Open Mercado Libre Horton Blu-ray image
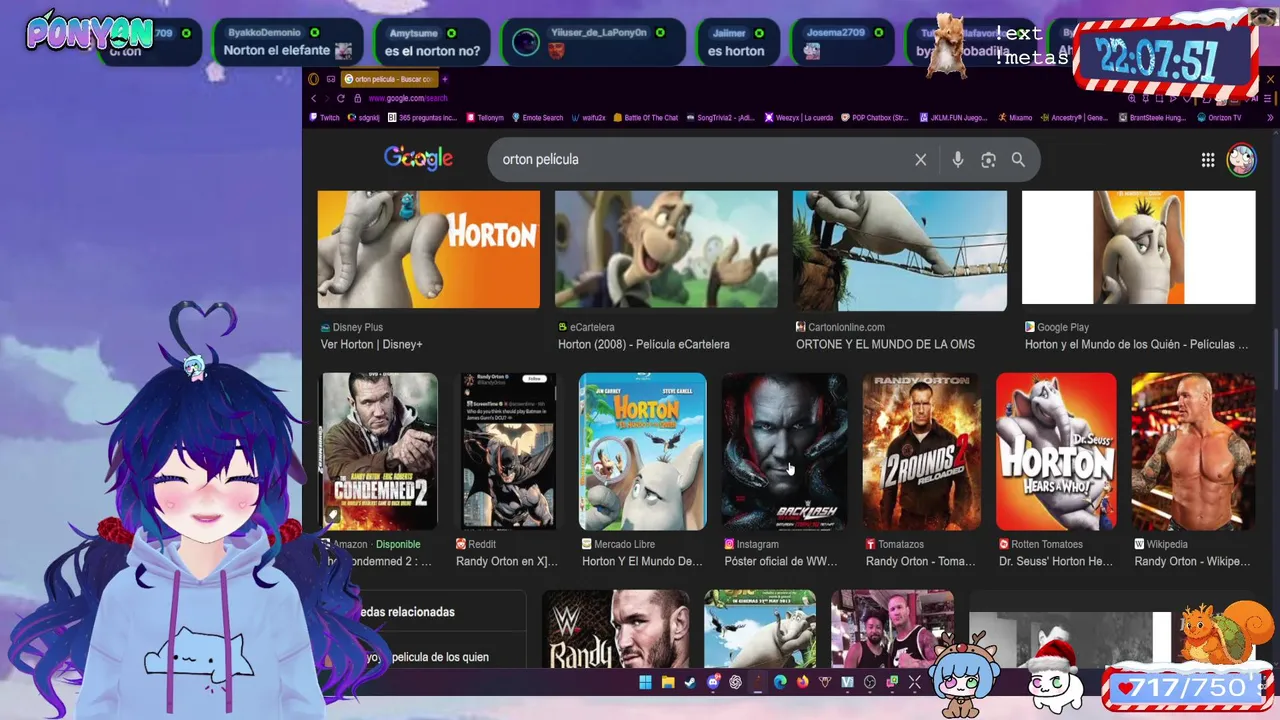 pyautogui.click(x=642, y=451)
